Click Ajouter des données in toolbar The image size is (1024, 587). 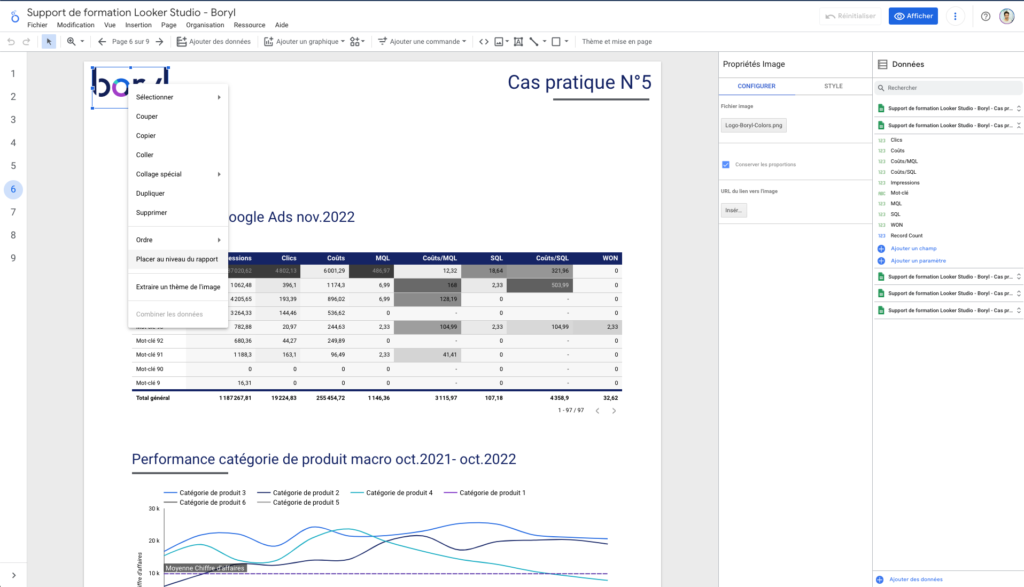click(214, 42)
